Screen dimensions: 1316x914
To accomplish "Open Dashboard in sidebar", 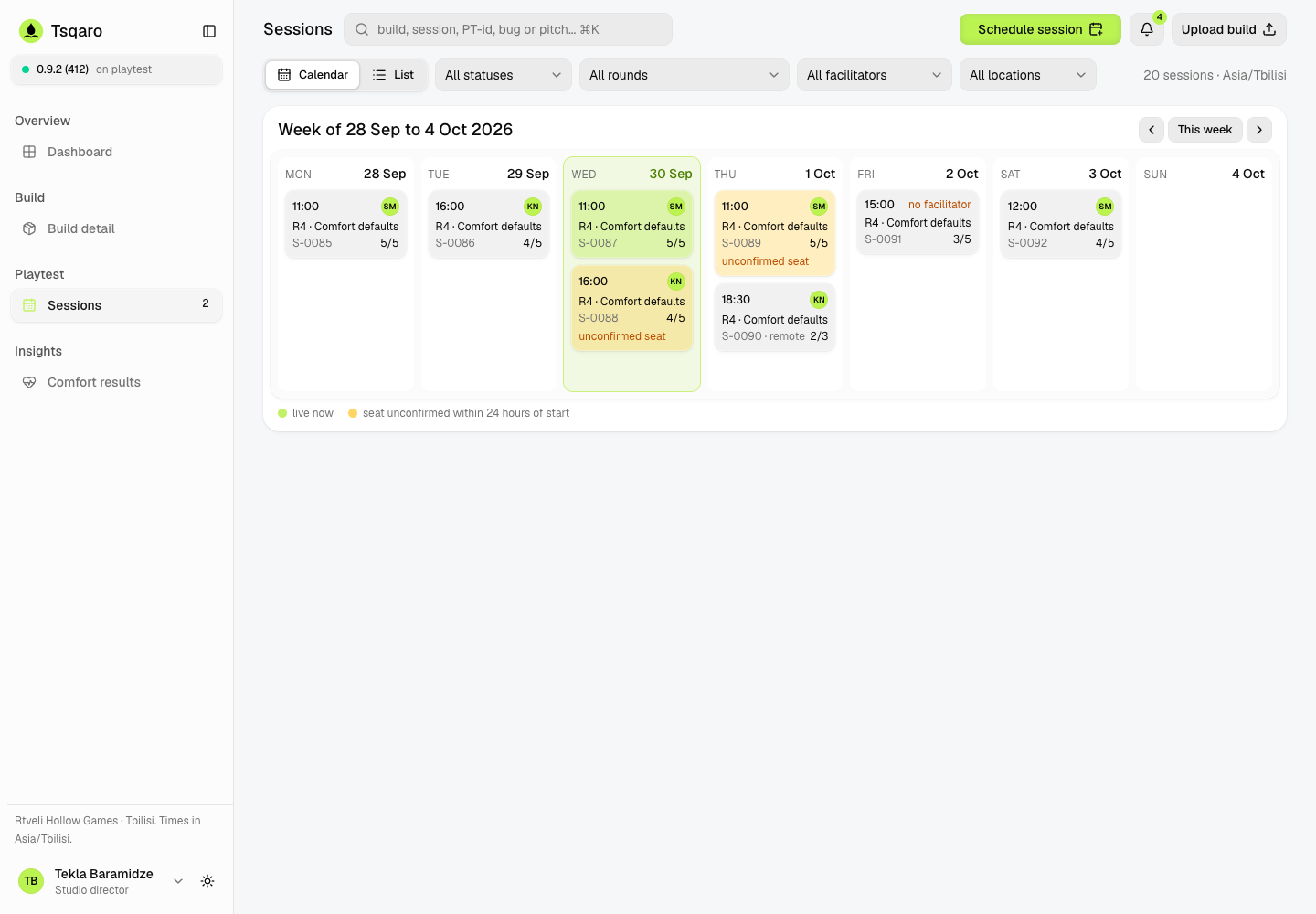I will click(x=116, y=152).
